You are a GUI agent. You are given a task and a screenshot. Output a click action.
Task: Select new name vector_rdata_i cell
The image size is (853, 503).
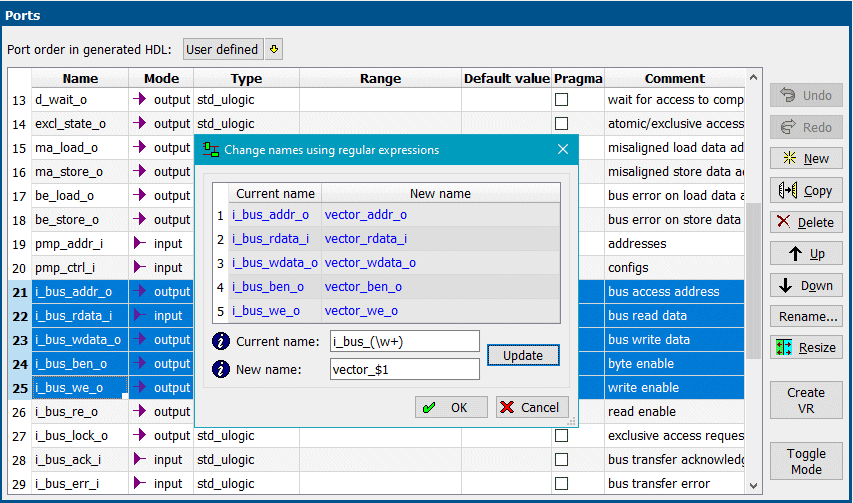(x=441, y=239)
